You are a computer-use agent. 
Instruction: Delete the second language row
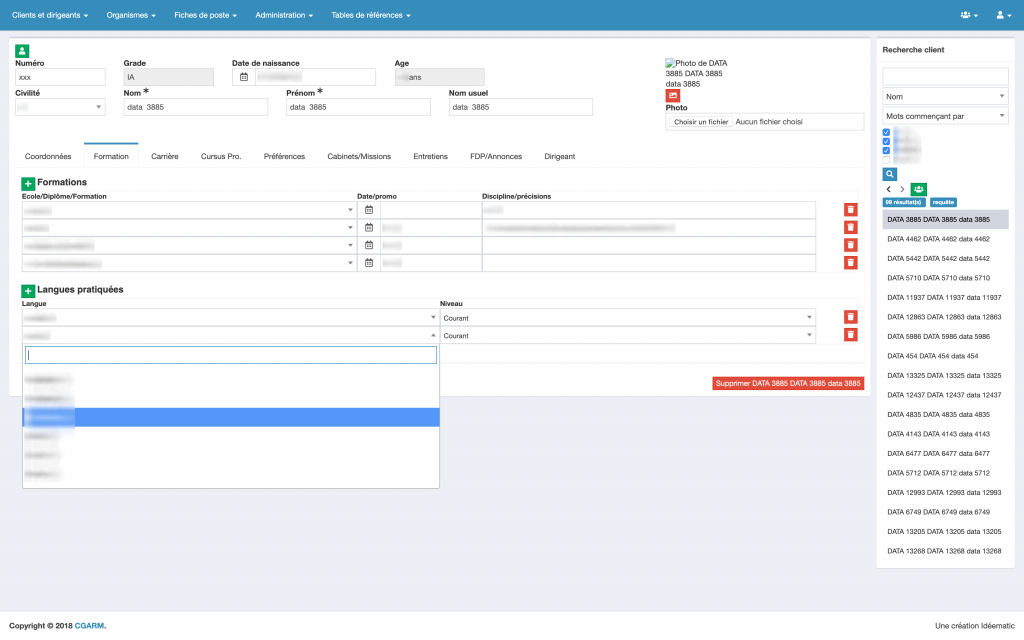(x=850, y=334)
